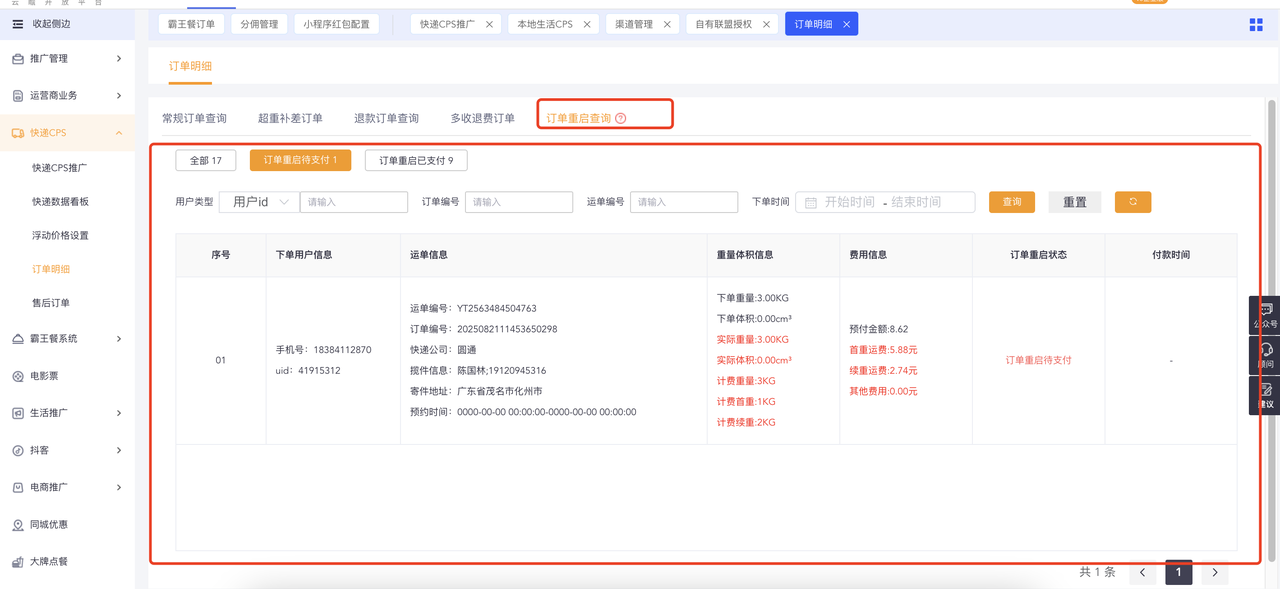
Task: Close the 快递CPS推广 tab
Action: click(489, 25)
